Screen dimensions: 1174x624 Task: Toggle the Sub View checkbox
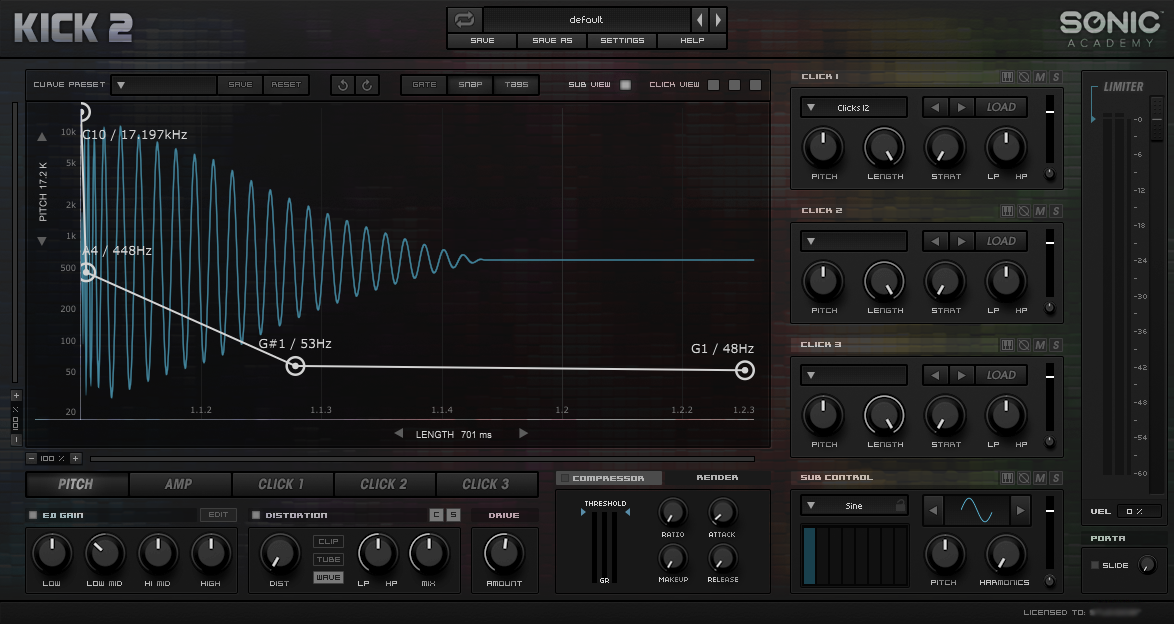pos(625,85)
